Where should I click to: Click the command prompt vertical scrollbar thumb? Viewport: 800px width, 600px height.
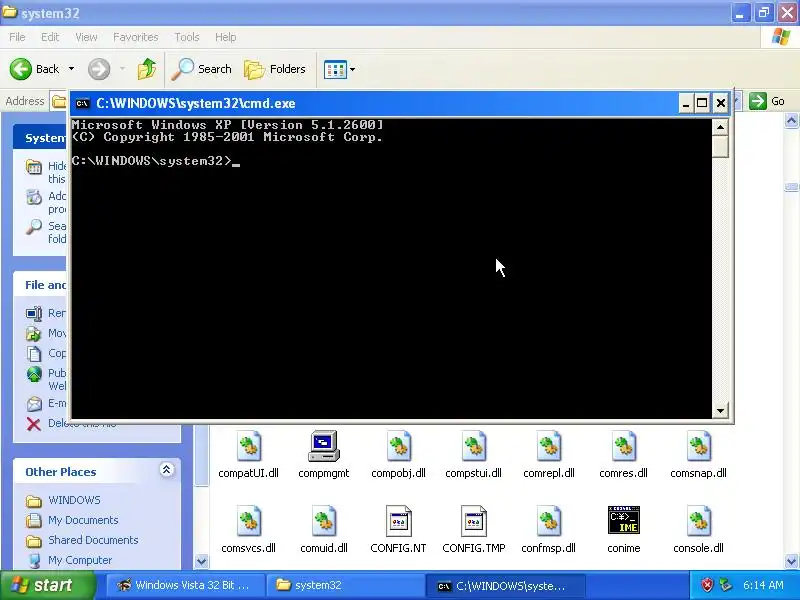pos(720,146)
